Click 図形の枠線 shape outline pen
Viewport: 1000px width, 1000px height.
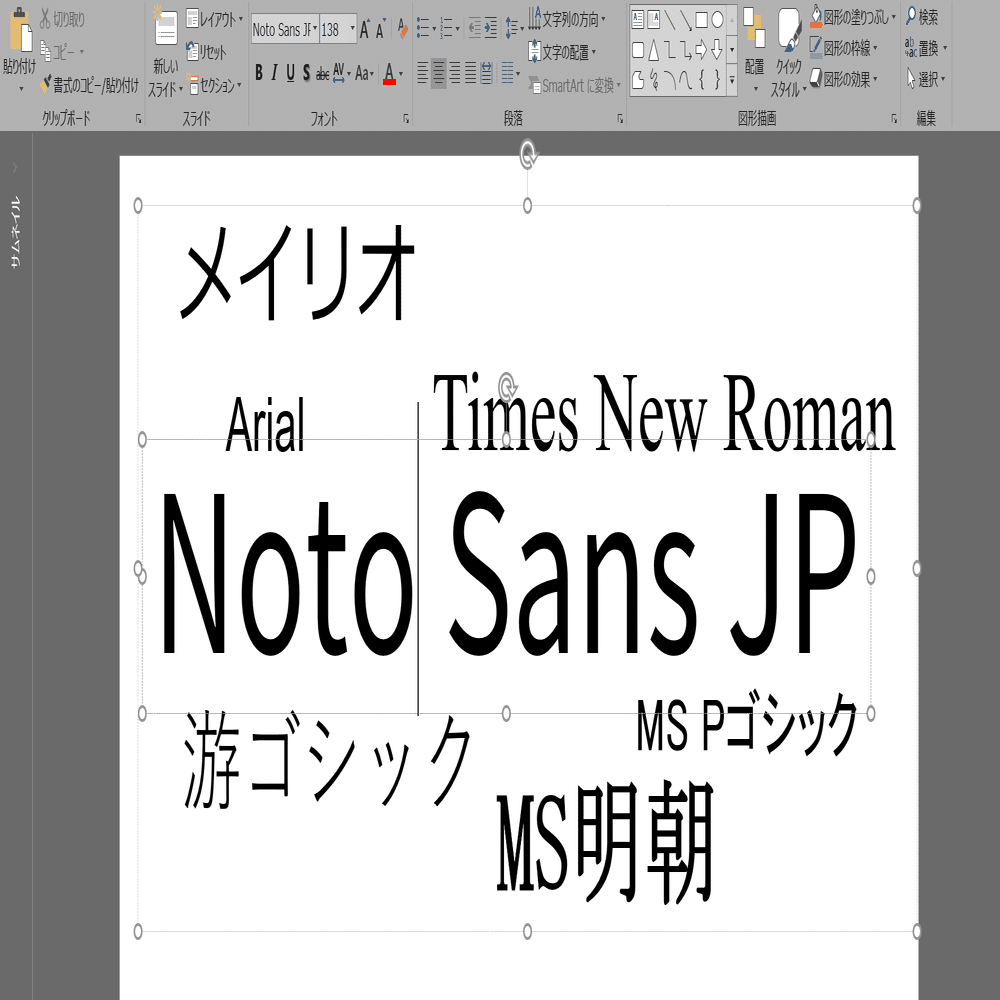click(816, 47)
